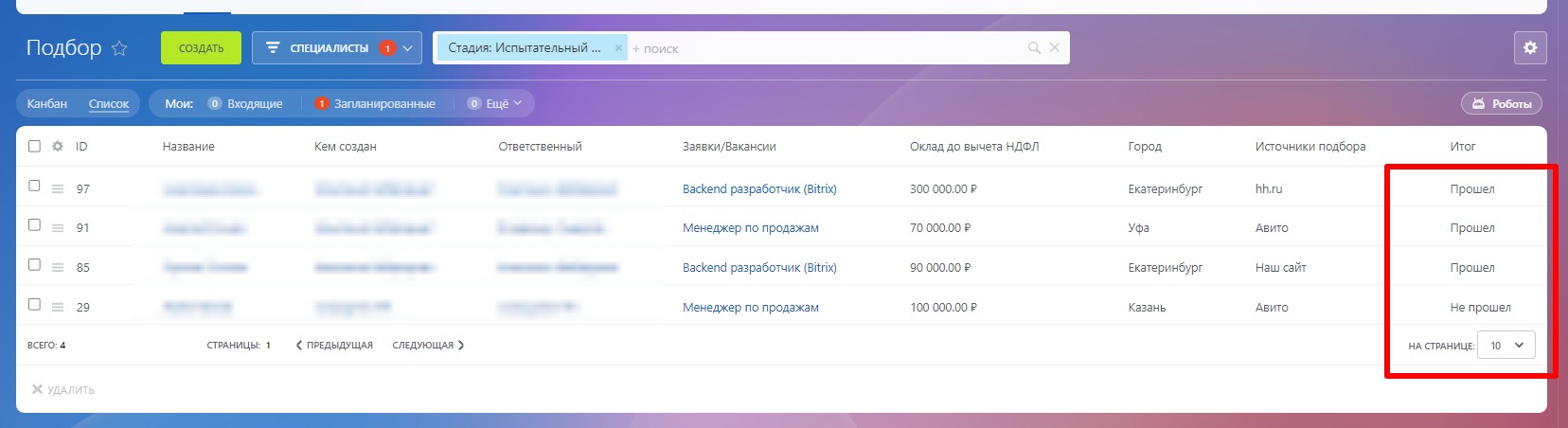Image resolution: width=1568 pixels, height=428 pixels.
Task: Open Роботы automation button
Action: click(x=1502, y=104)
